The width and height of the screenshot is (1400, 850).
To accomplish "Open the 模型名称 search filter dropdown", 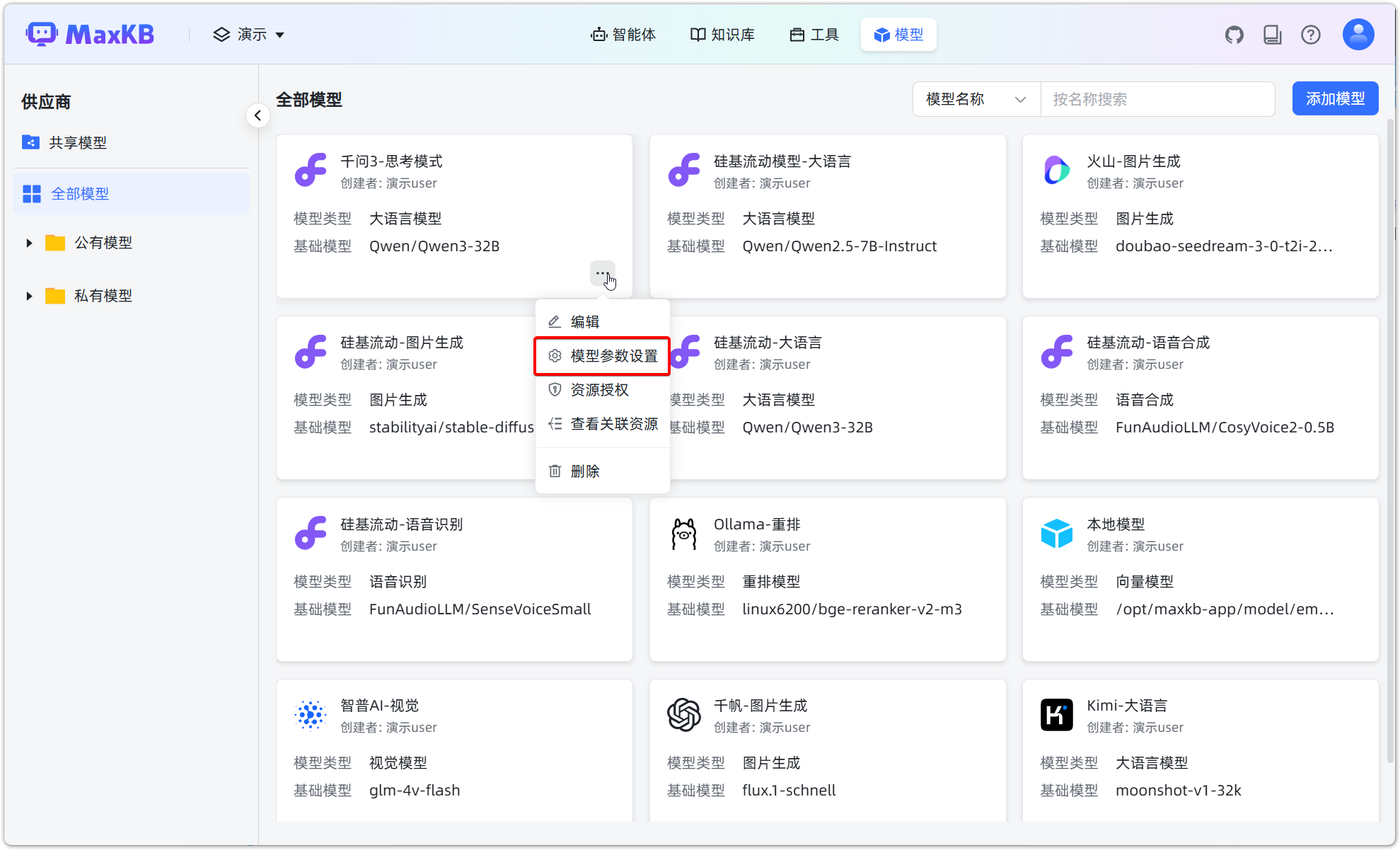I will (976, 99).
